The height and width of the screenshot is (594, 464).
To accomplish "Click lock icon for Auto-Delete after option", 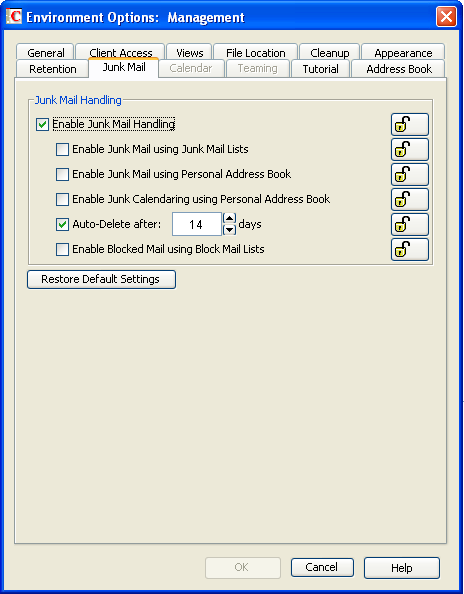I will click(x=409, y=224).
